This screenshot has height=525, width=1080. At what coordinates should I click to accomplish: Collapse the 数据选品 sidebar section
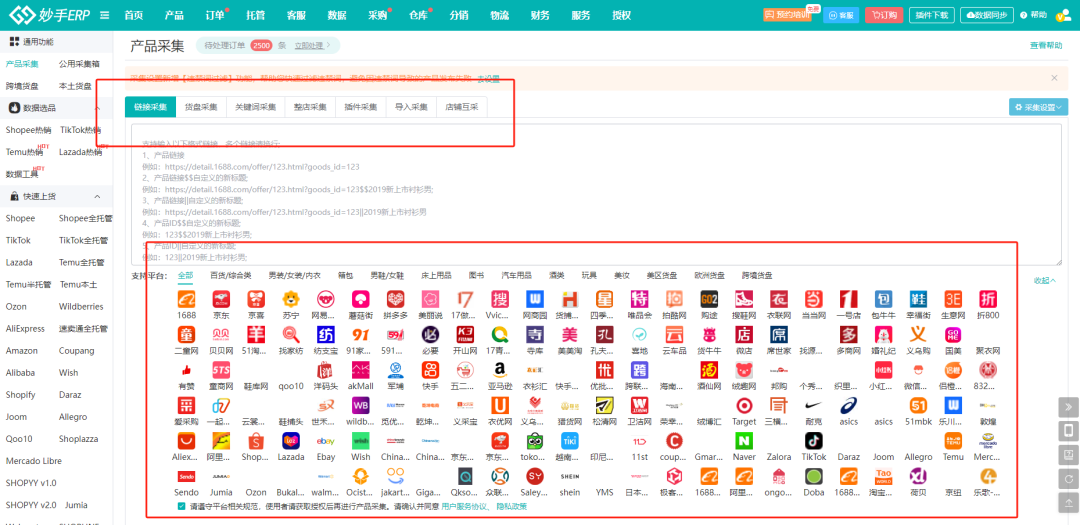pyautogui.click(x=97, y=108)
